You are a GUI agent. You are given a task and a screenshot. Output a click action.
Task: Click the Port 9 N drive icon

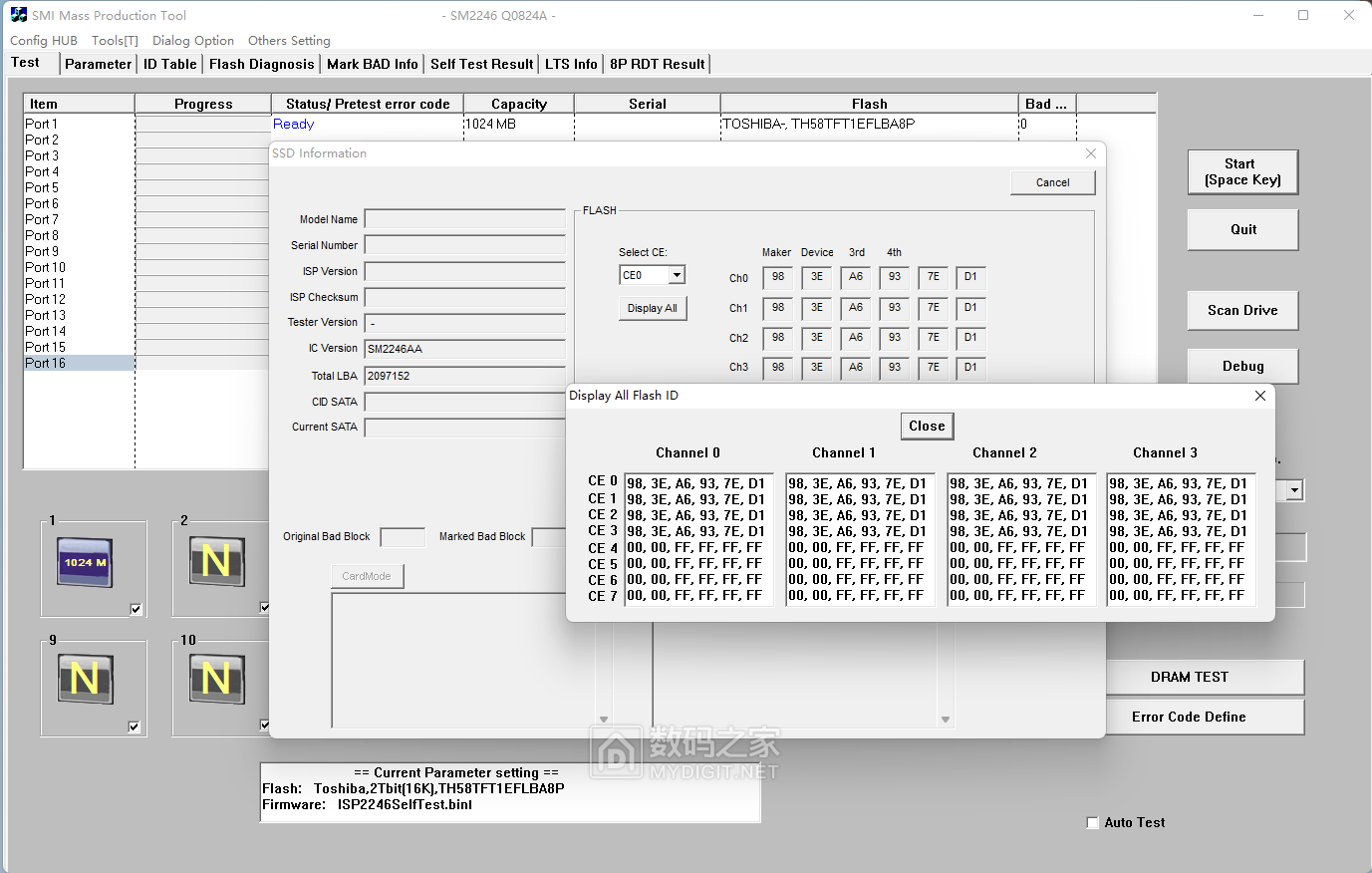85,679
